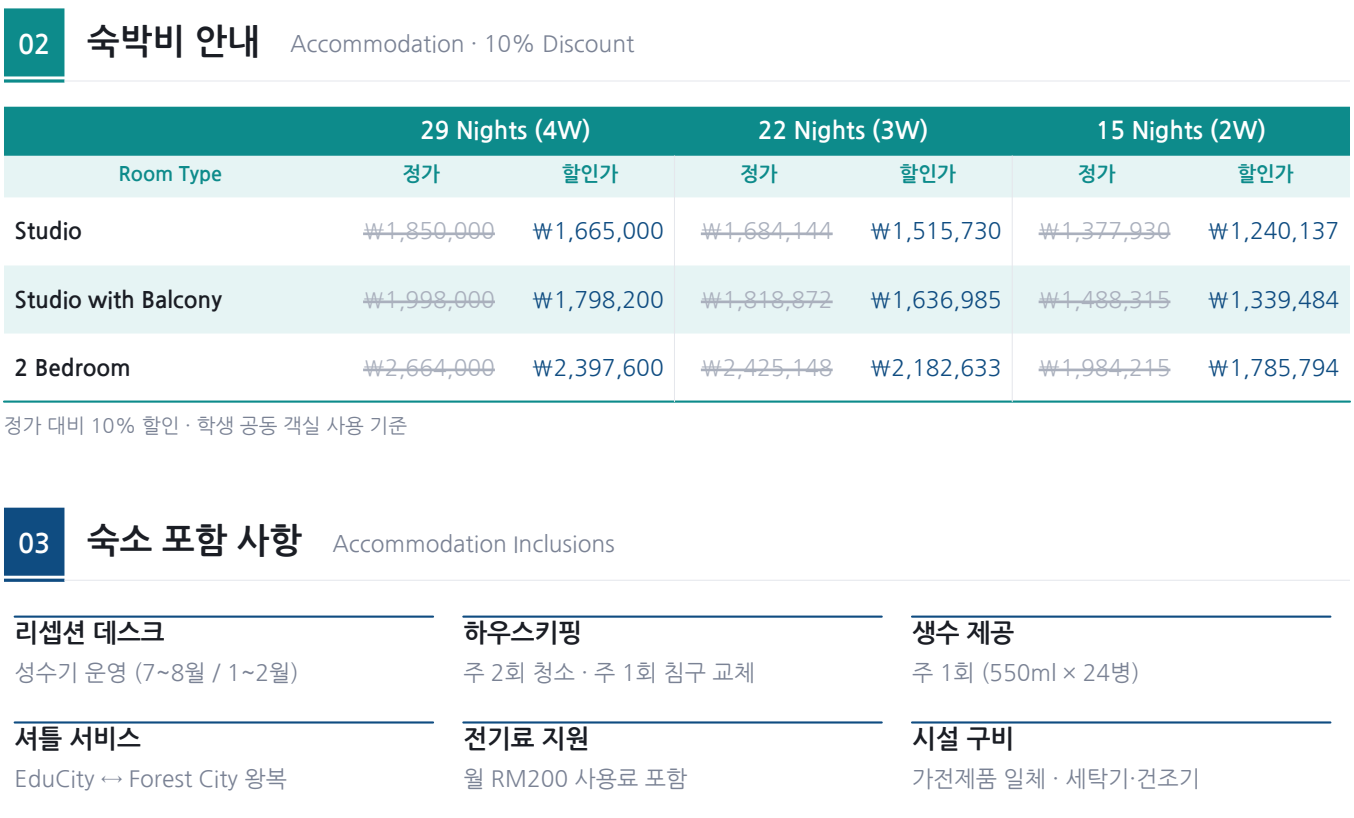Image resolution: width=1354 pixels, height=818 pixels.
Task: Click Studio with Balcony 2-week price ₩1,339,484
Action: [x=1274, y=299]
